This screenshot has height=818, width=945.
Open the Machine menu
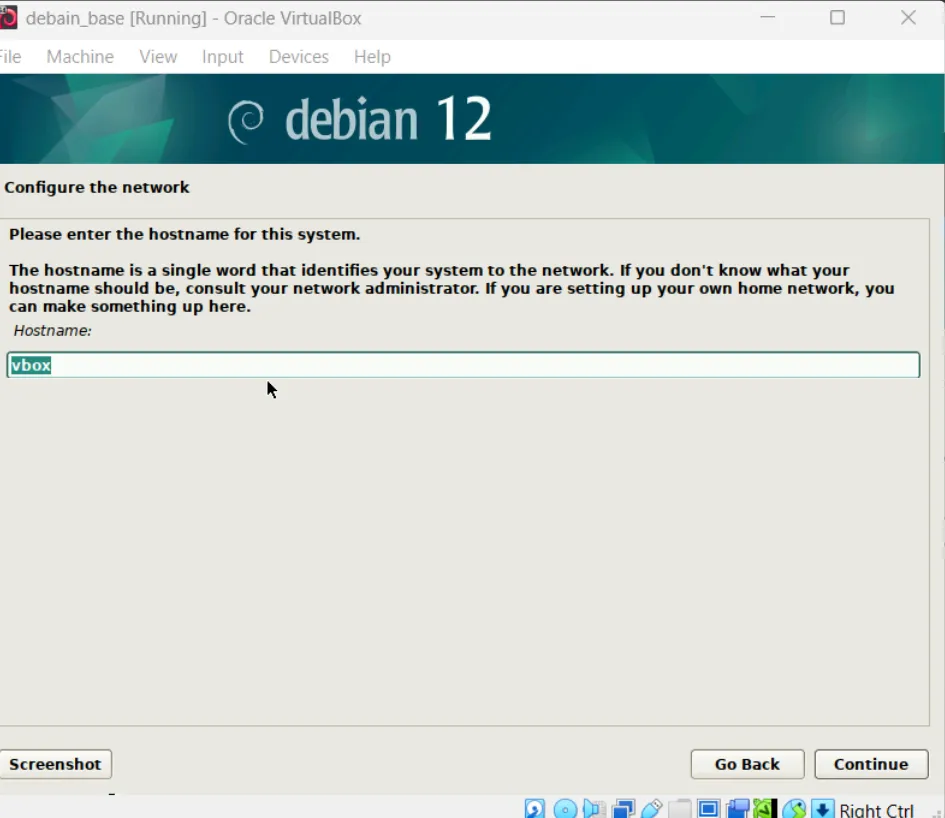80,57
